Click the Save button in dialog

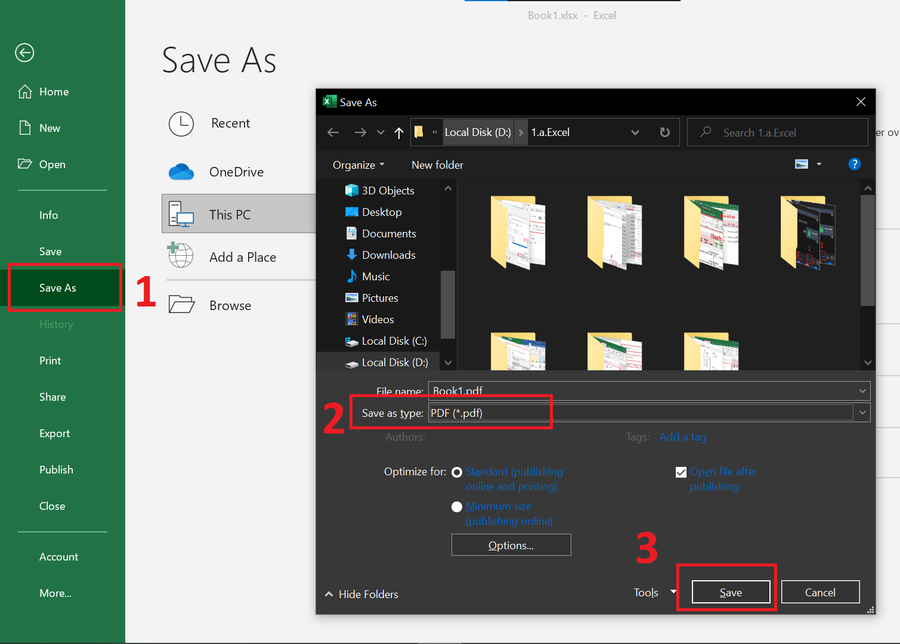click(731, 592)
